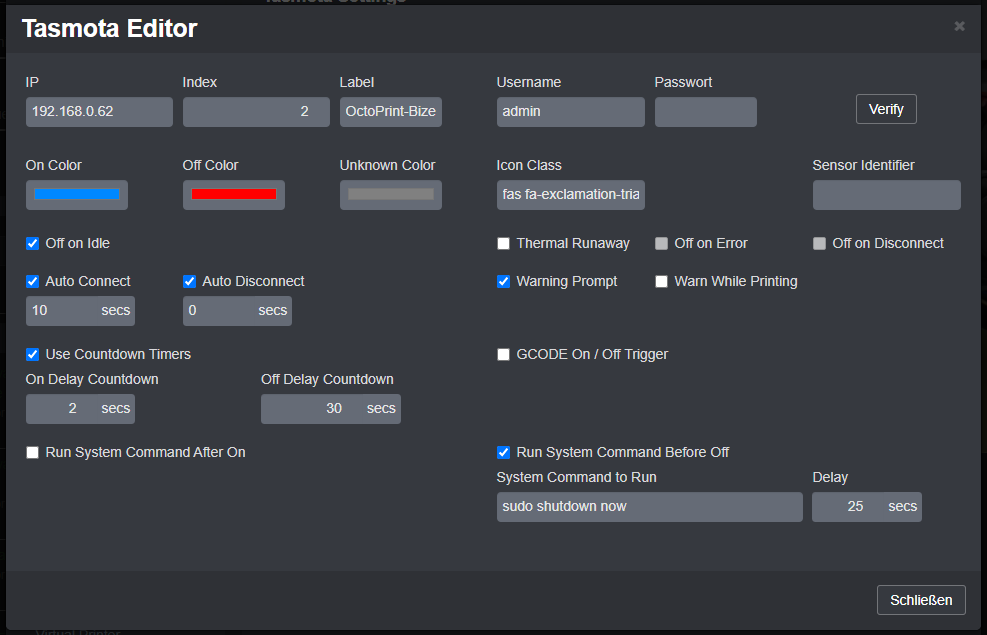Image resolution: width=987 pixels, height=635 pixels.
Task: Click the Verify button
Action: point(885,109)
